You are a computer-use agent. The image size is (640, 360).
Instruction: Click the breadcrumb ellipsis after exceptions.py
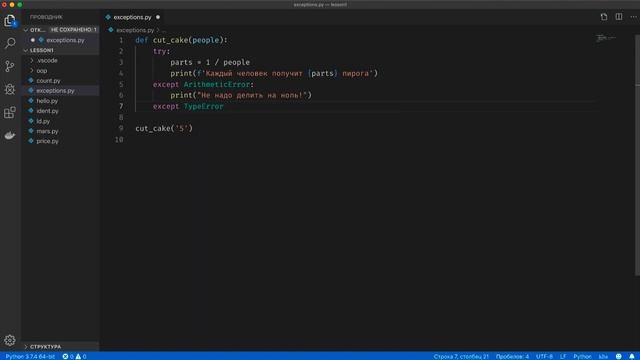(x=164, y=31)
